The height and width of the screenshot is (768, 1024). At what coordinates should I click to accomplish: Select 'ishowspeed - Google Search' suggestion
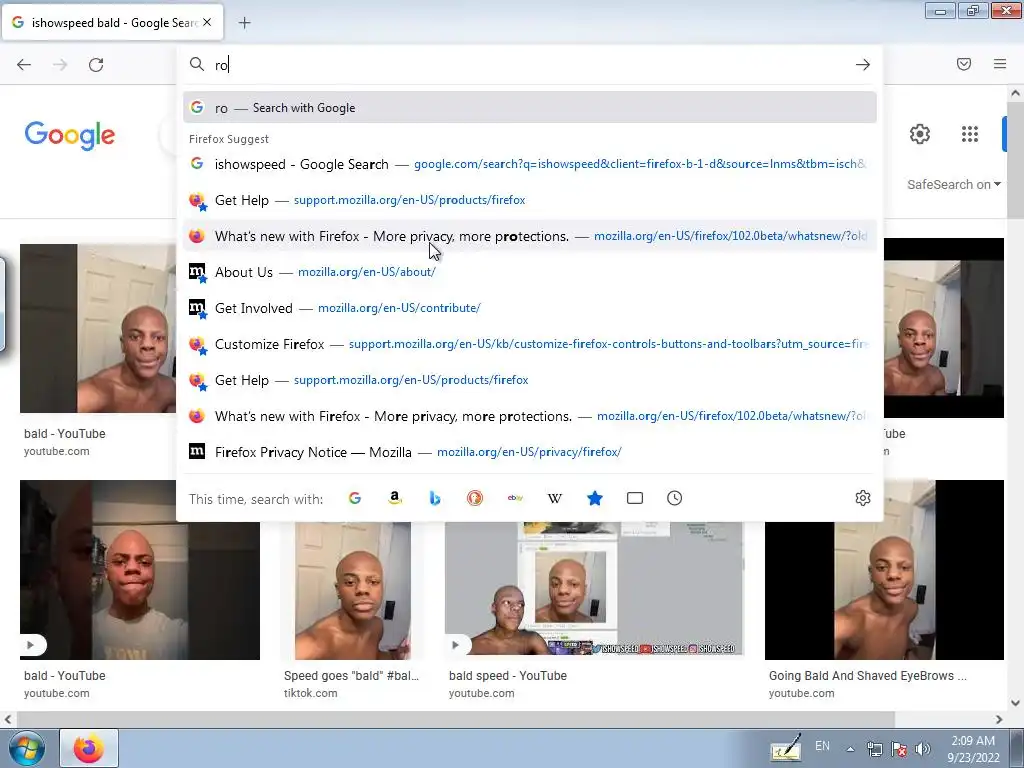530,164
